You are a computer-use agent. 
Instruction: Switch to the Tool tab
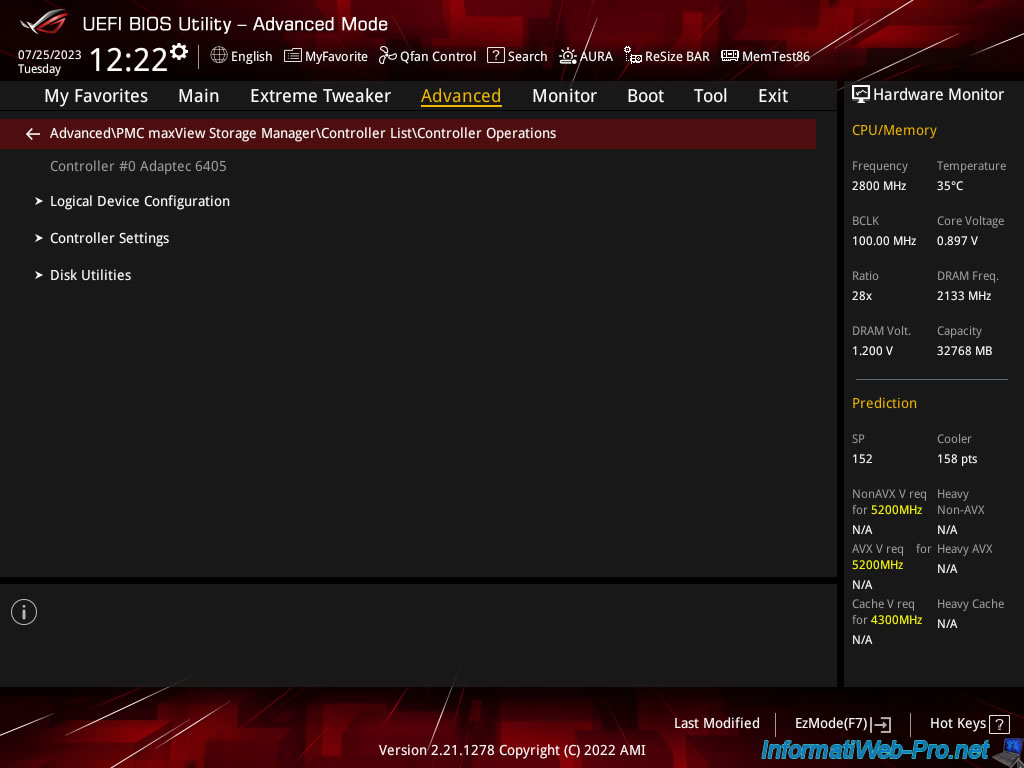click(711, 96)
